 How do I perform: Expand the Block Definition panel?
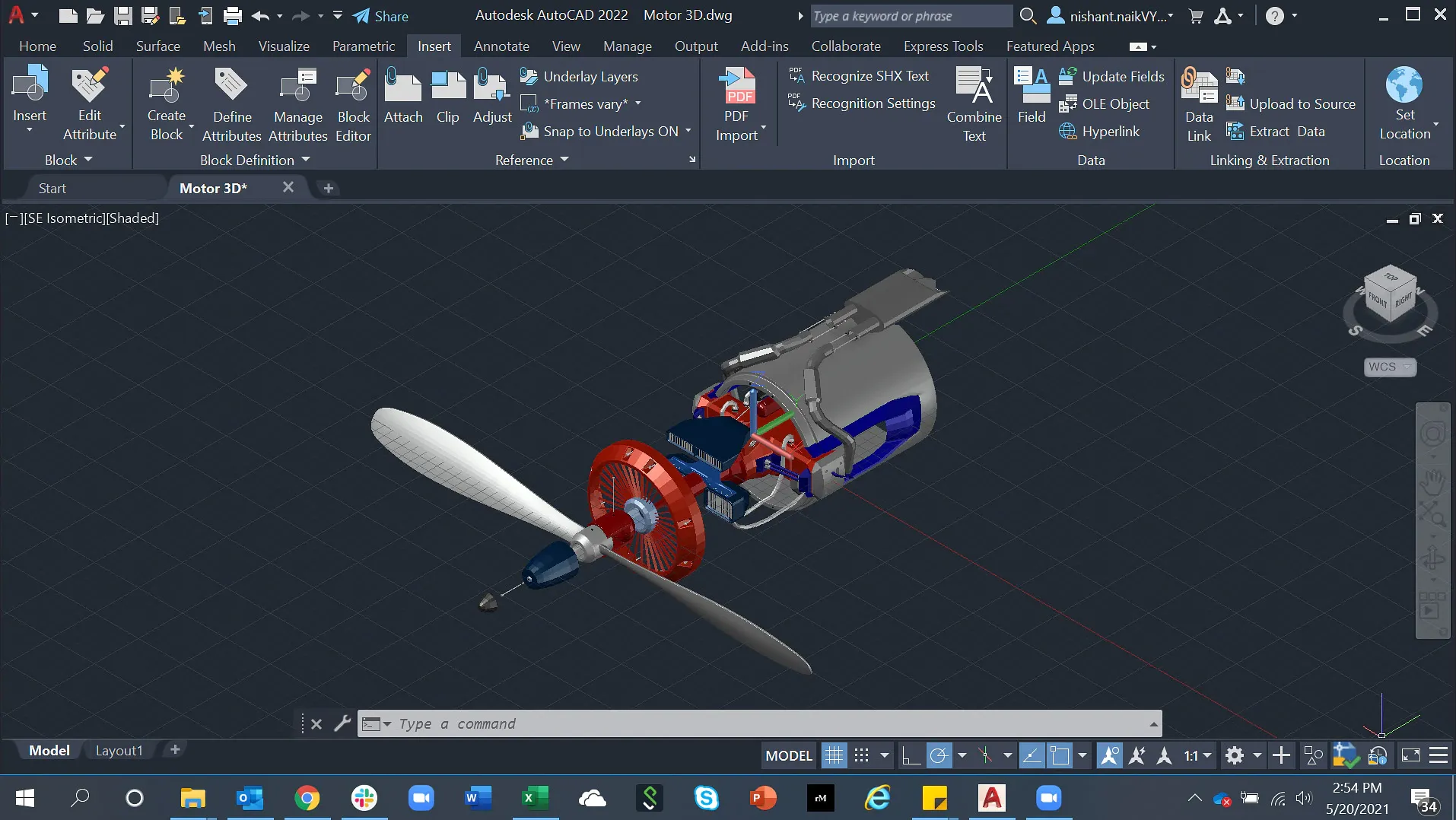coord(306,160)
